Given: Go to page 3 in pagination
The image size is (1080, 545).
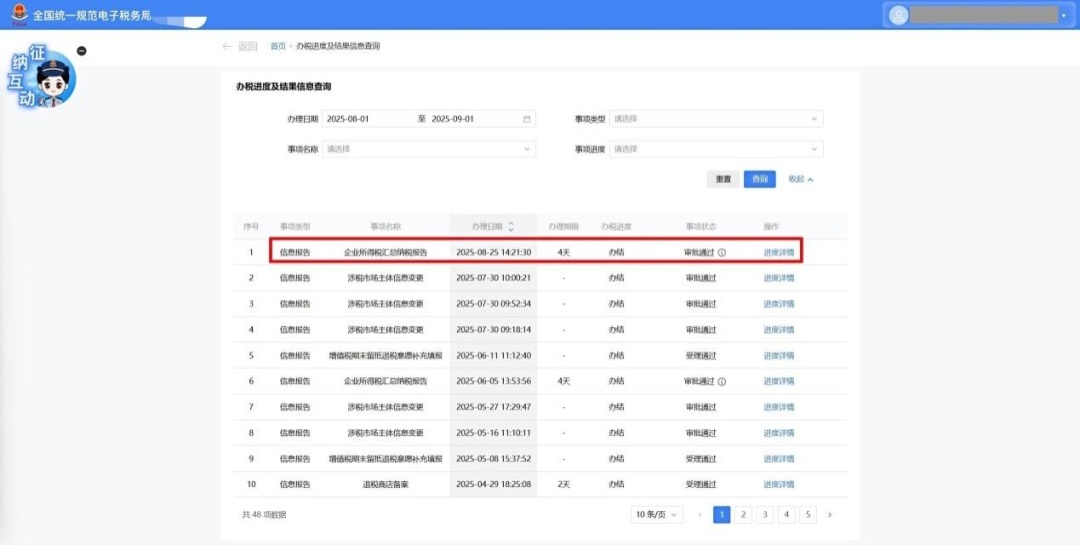Looking at the screenshot, I should pos(764,514).
